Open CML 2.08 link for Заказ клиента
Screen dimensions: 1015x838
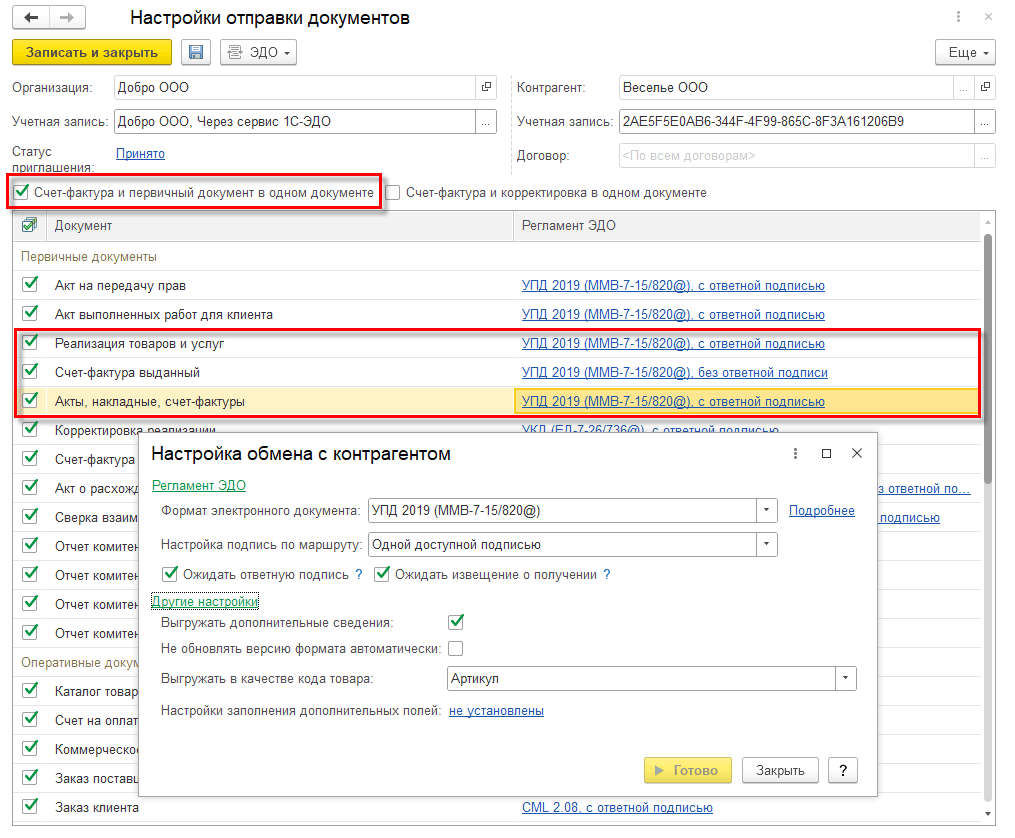click(x=617, y=808)
